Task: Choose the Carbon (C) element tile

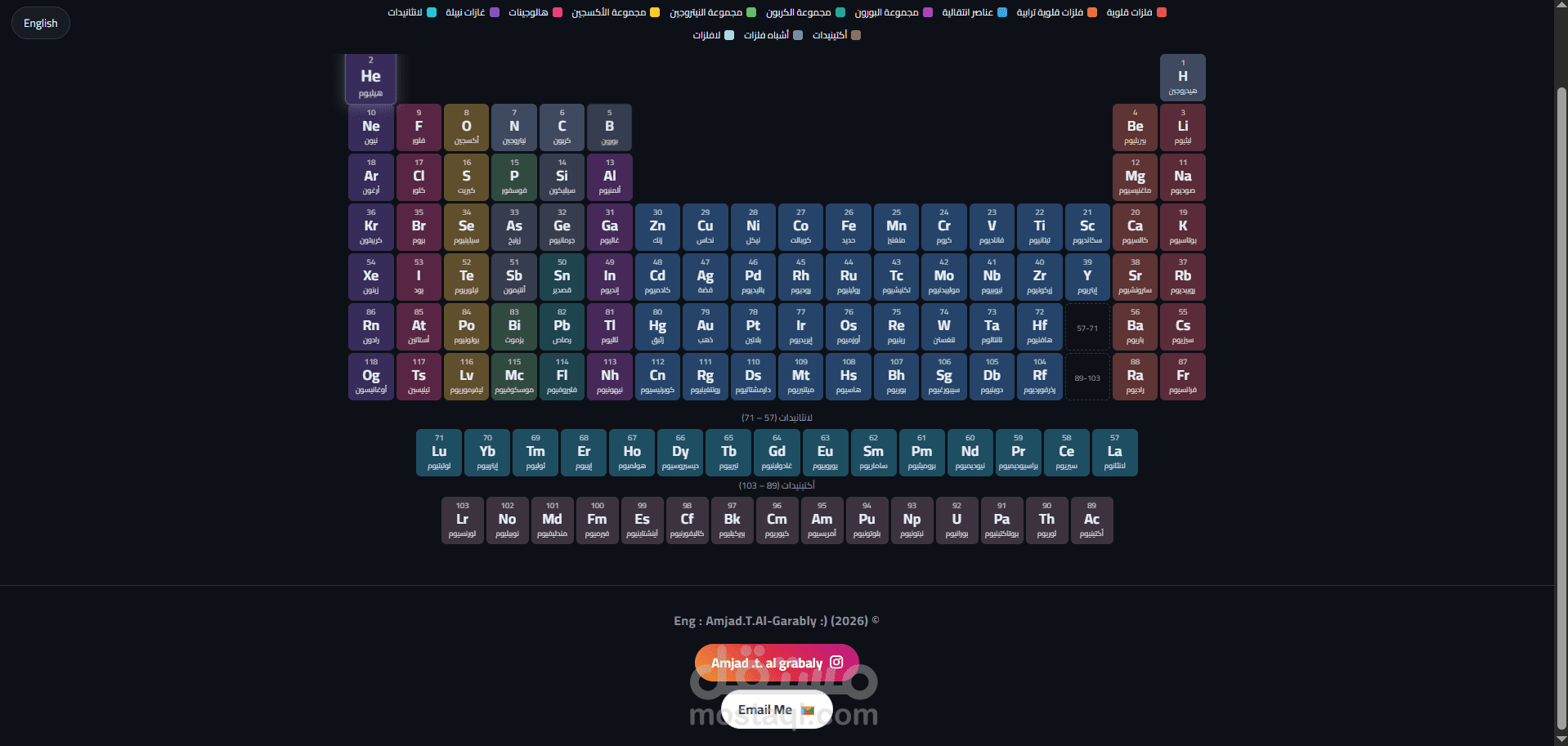Action: point(562,127)
